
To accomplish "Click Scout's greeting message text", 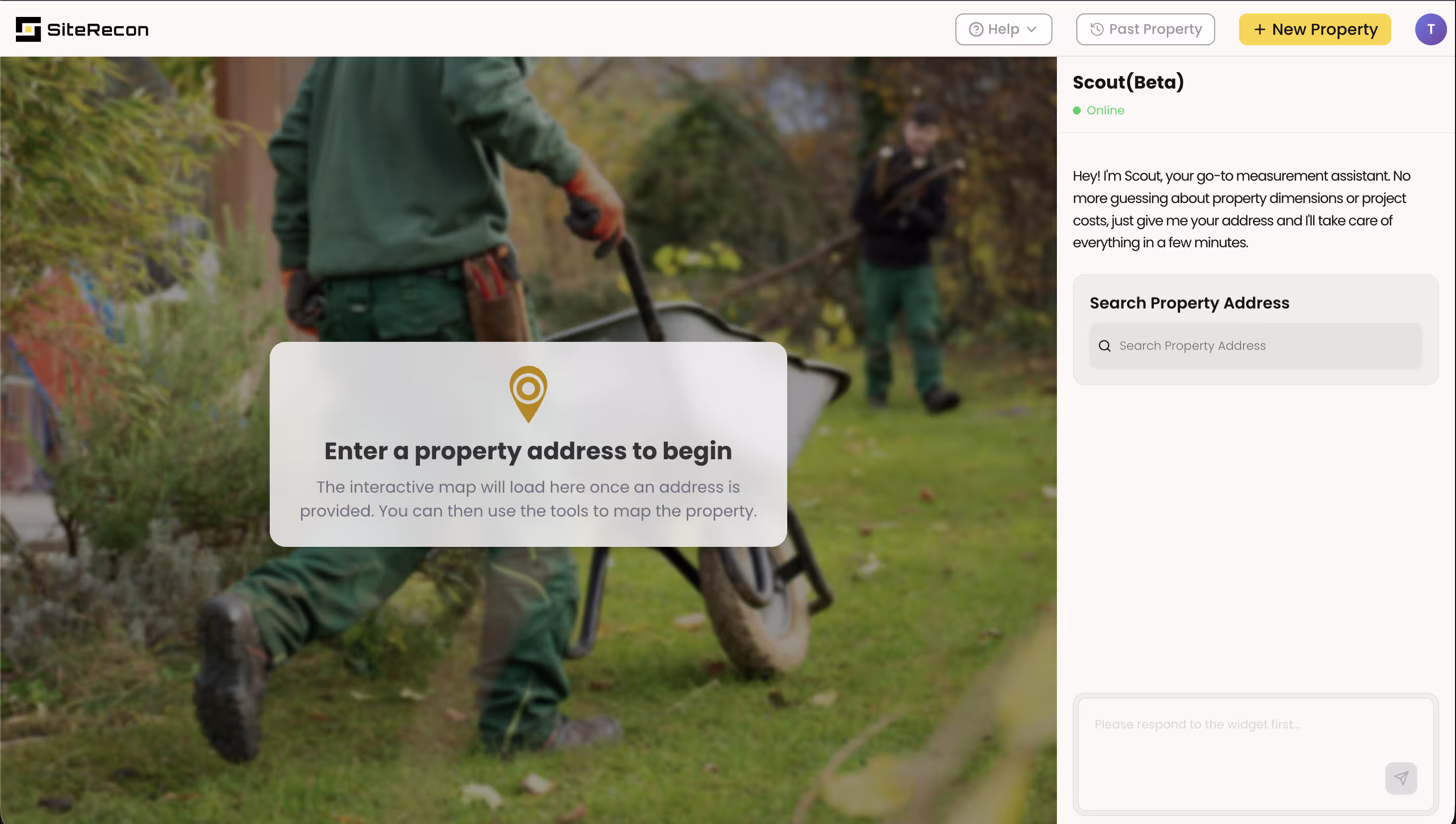I will tap(1239, 209).
